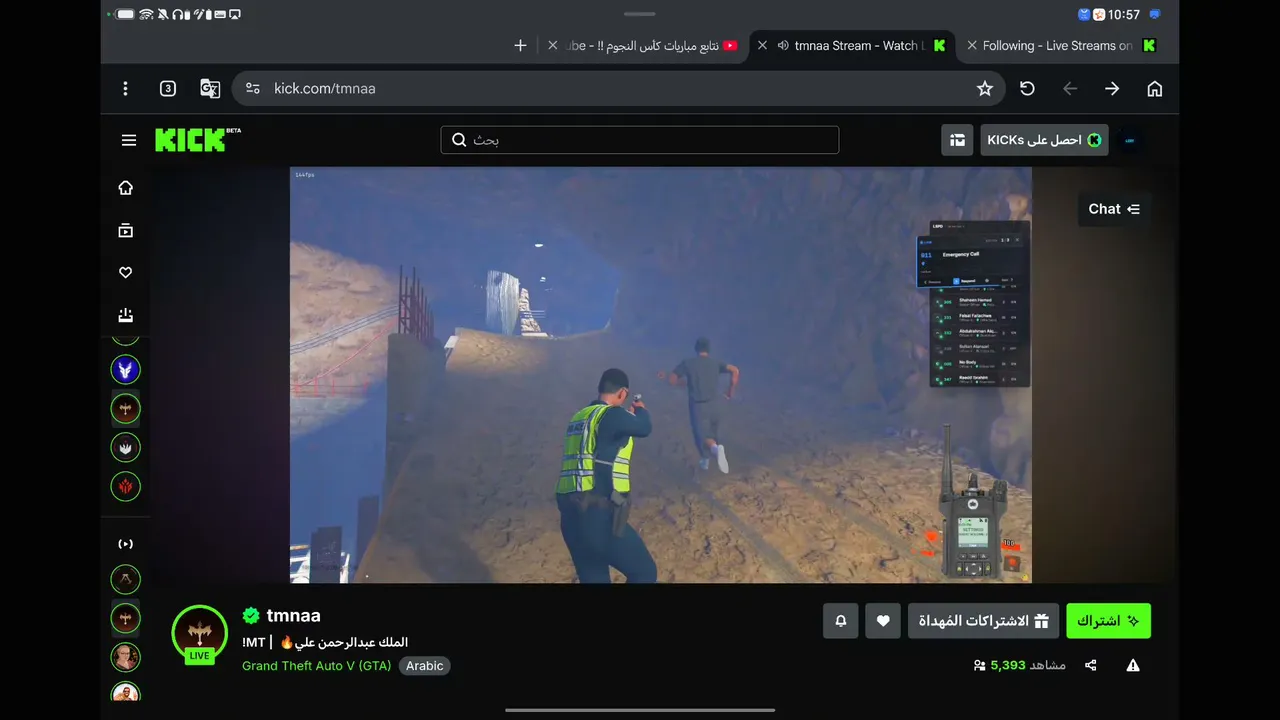Open site settings icon in address bar
This screenshot has width=1280, height=720.
253,89
